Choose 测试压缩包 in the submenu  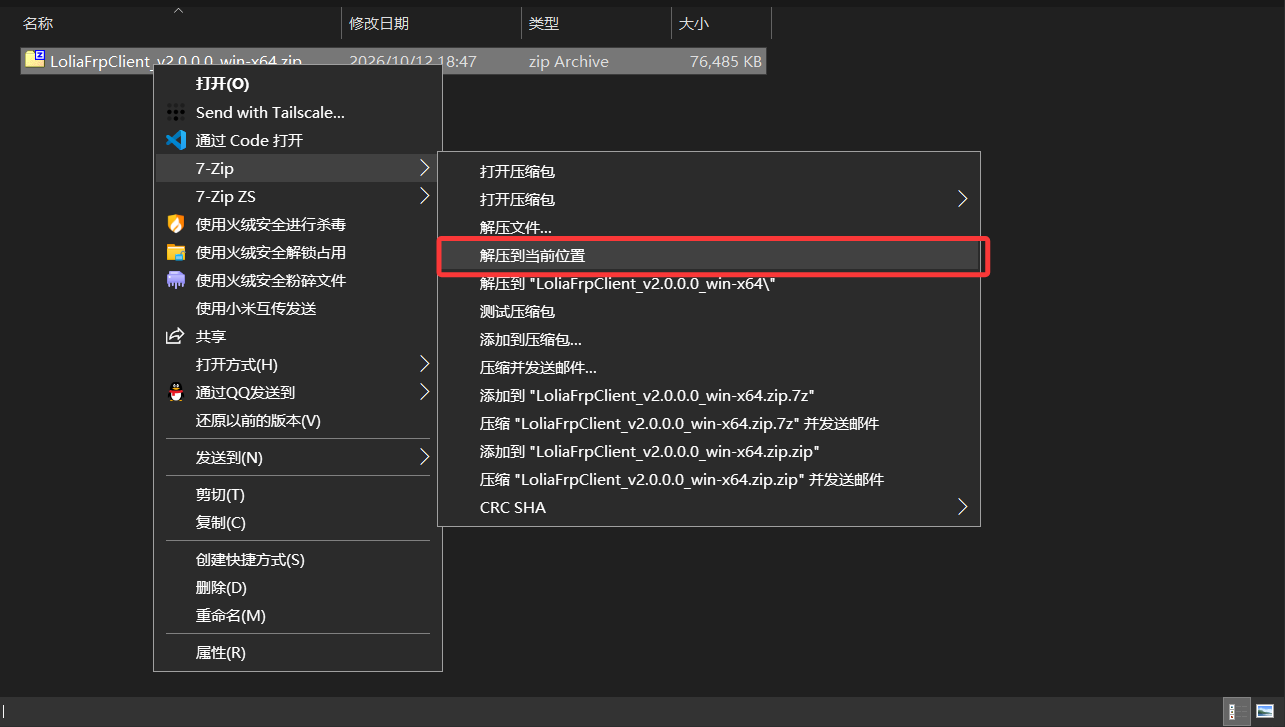coord(709,311)
